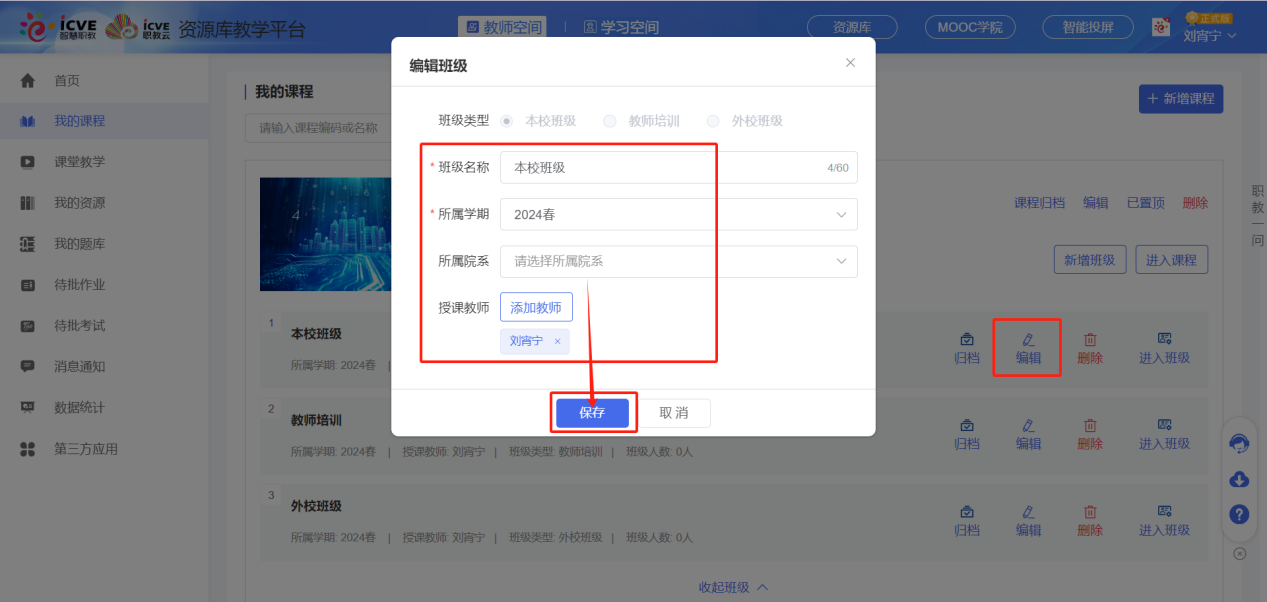1267x602 pixels.
Task: Click the delete trash icon for 教师培训 class
Action: tap(1090, 426)
